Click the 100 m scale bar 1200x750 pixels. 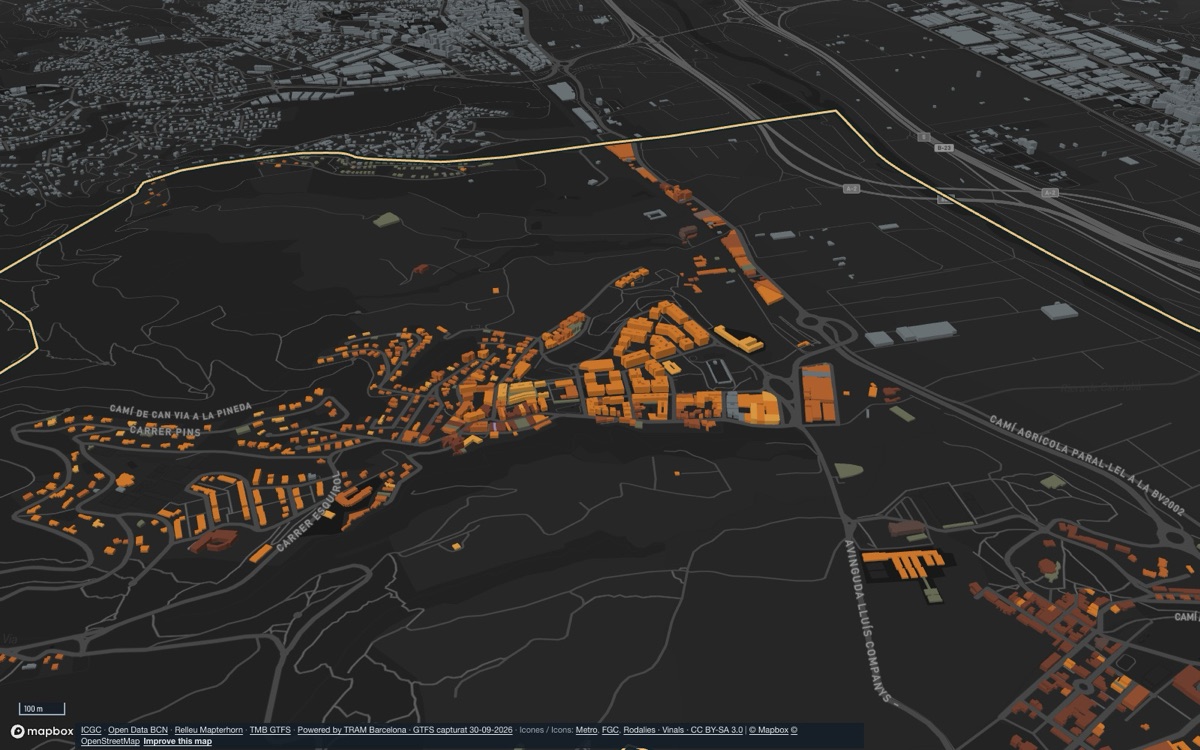(x=42, y=709)
